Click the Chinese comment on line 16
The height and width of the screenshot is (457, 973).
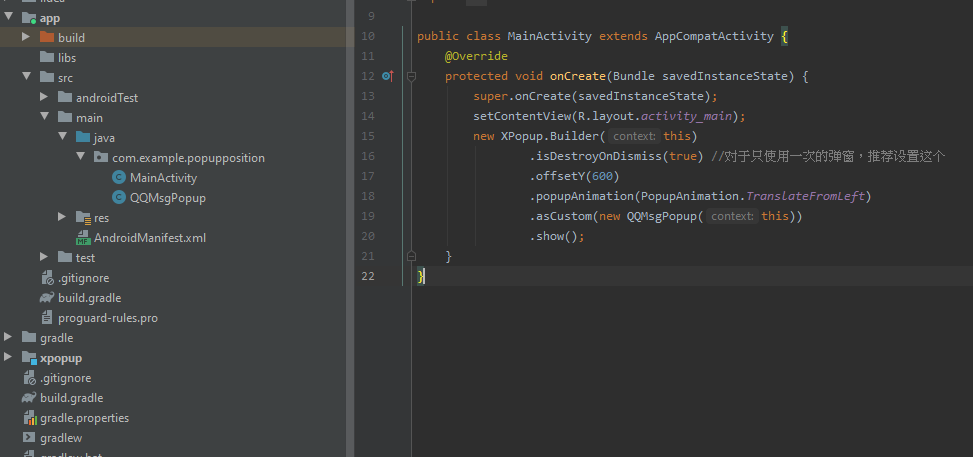point(828,156)
